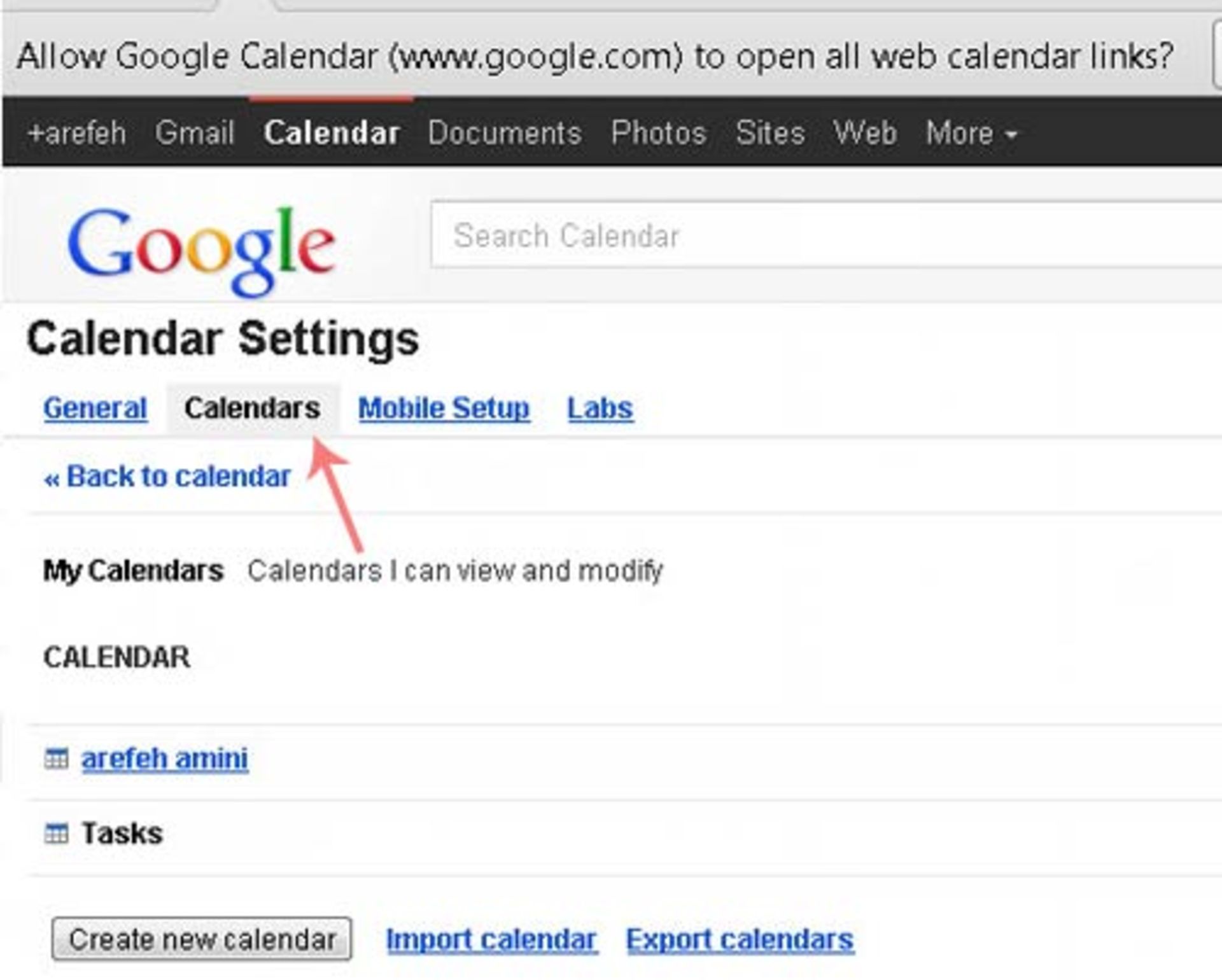Switch to the General settings tab
Screen dimensions: 1222x980
pyautogui.click(x=95, y=409)
